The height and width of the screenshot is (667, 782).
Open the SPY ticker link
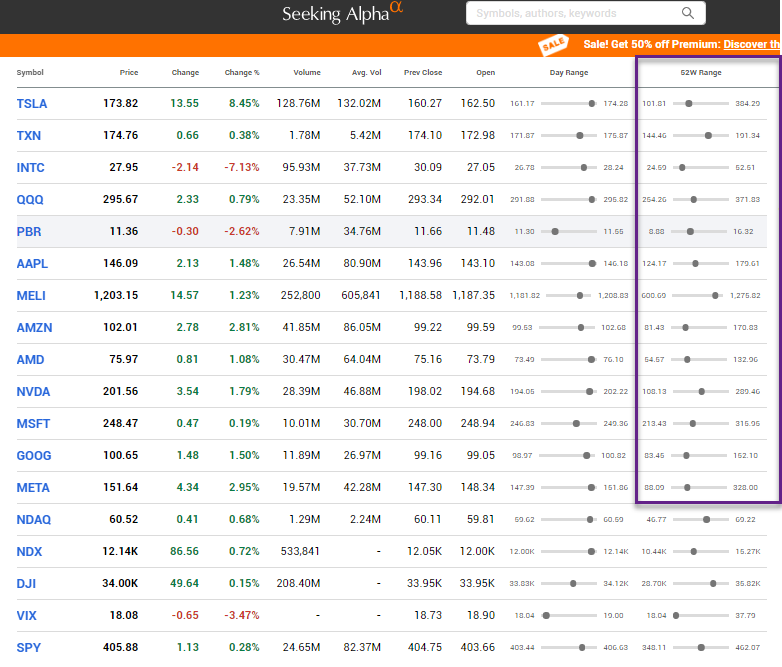point(28,648)
